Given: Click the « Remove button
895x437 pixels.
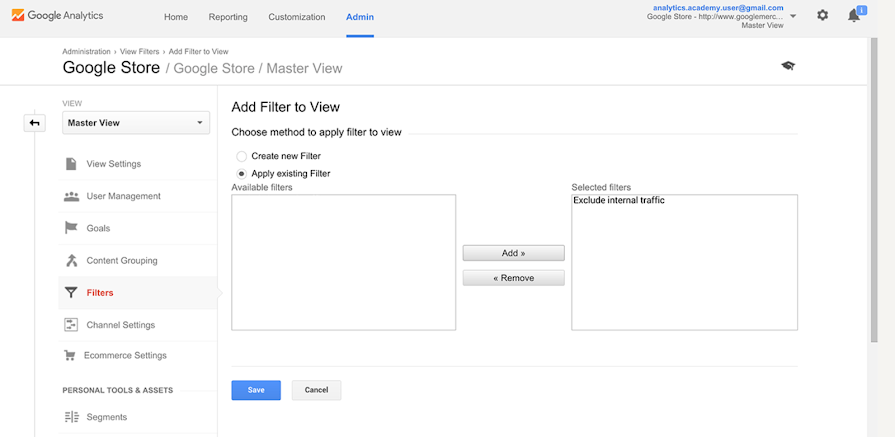Looking at the screenshot, I should 513,278.
